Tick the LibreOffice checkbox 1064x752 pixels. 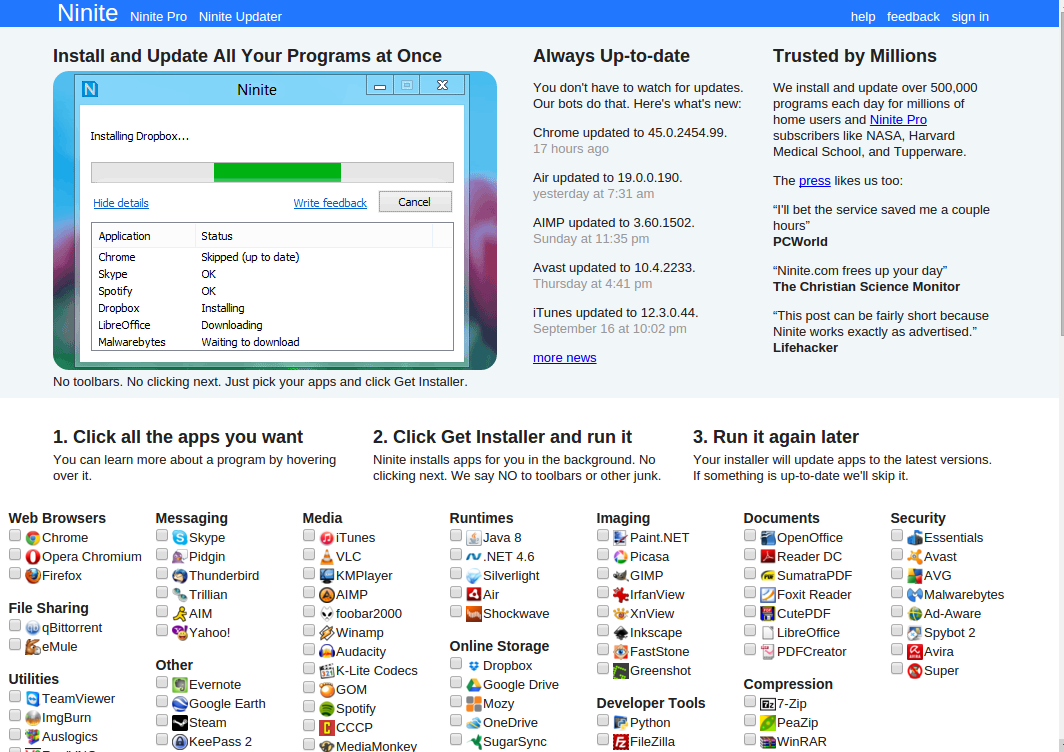pyautogui.click(x=750, y=631)
